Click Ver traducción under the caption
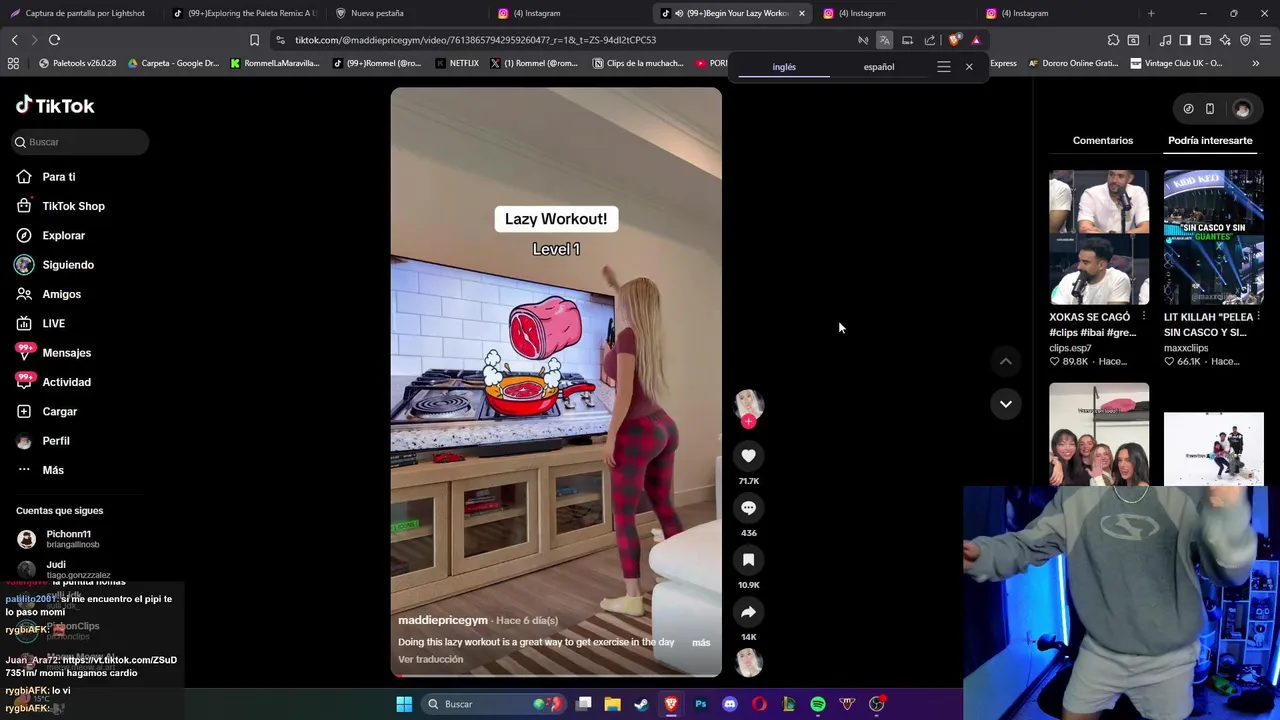 pyautogui.click(x=431, y=659)
